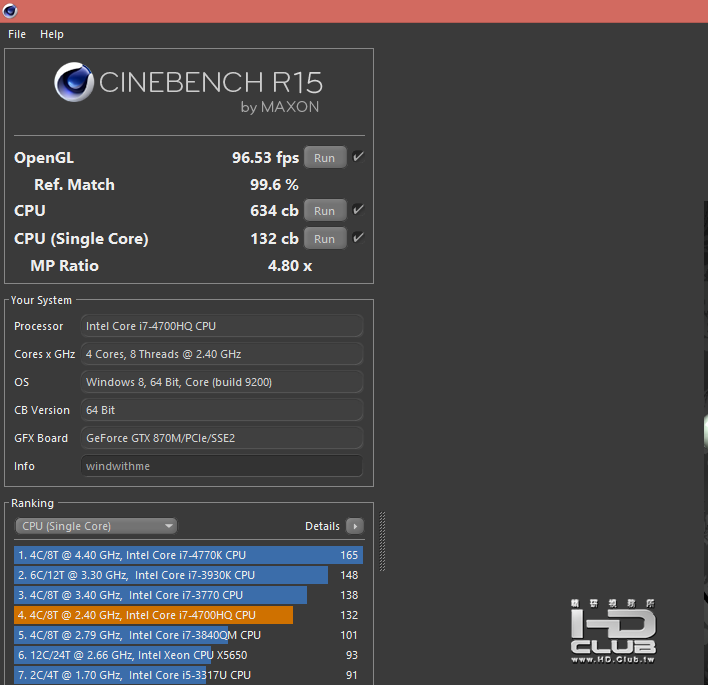The image size is (708, 685).
Task: Run the OpenGL benchmark
Action: pos(325,158)
